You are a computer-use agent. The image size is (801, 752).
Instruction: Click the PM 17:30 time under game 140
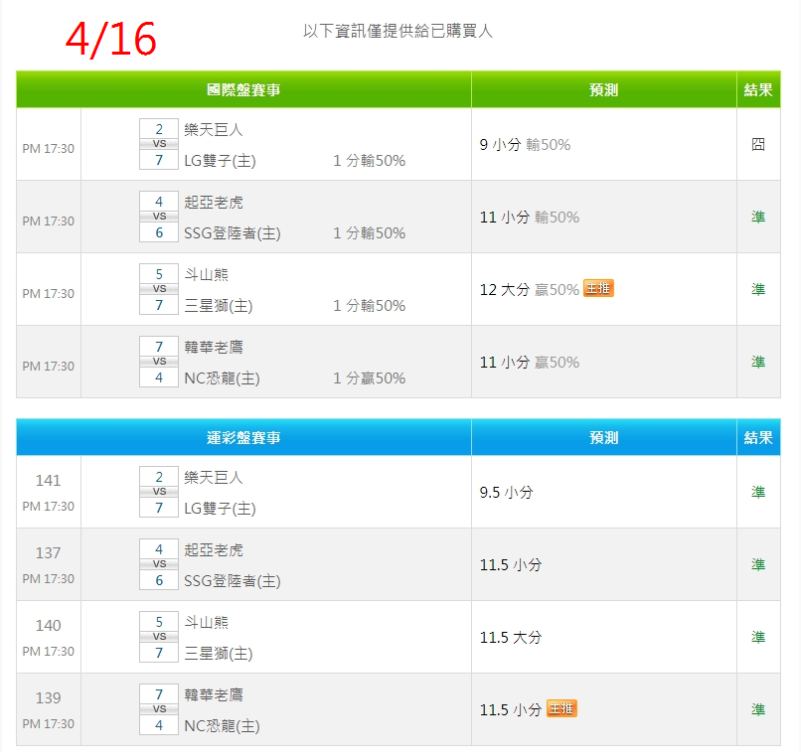(48, 651)
